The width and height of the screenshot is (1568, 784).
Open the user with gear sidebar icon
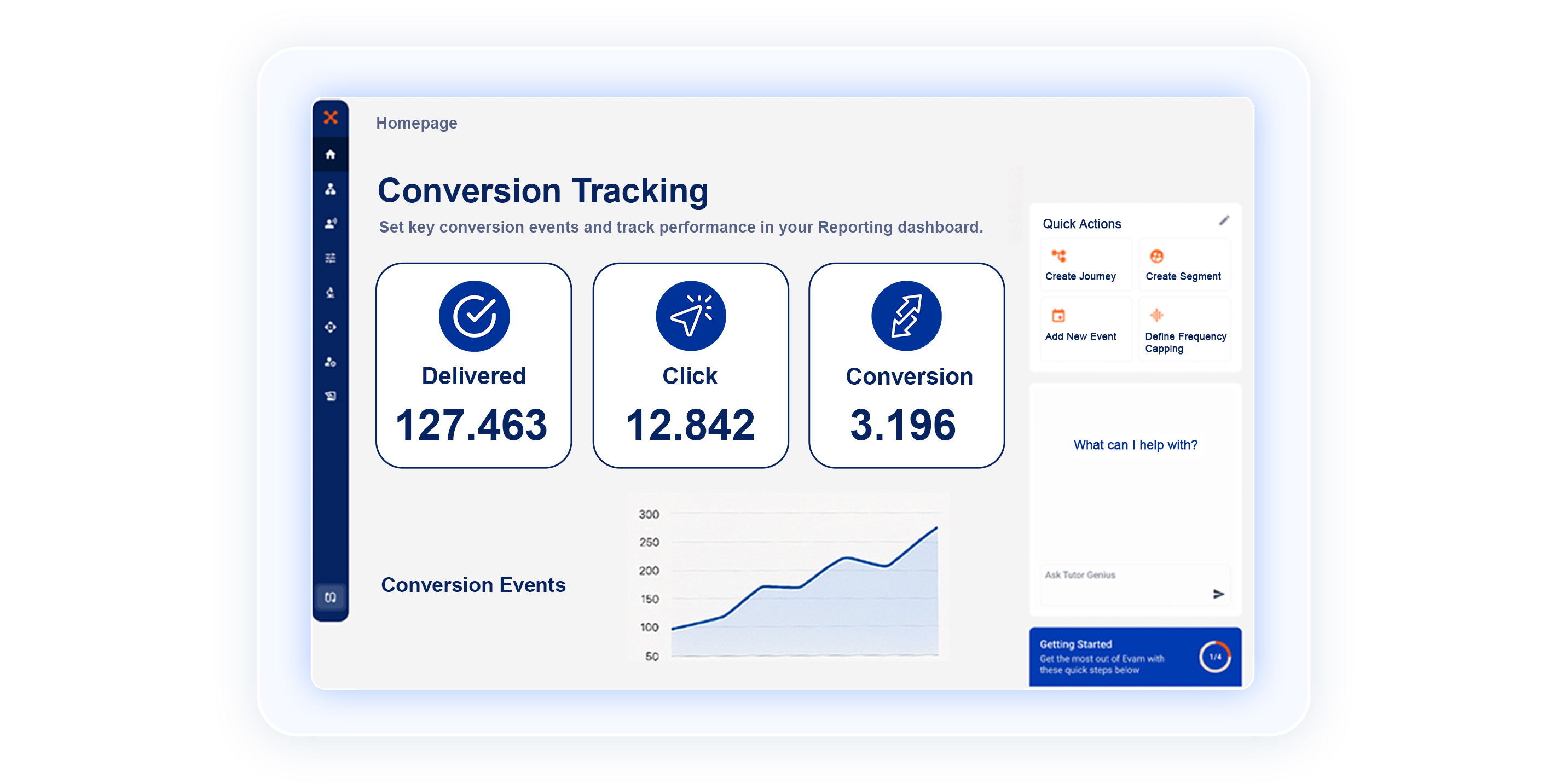coord(331,362)
